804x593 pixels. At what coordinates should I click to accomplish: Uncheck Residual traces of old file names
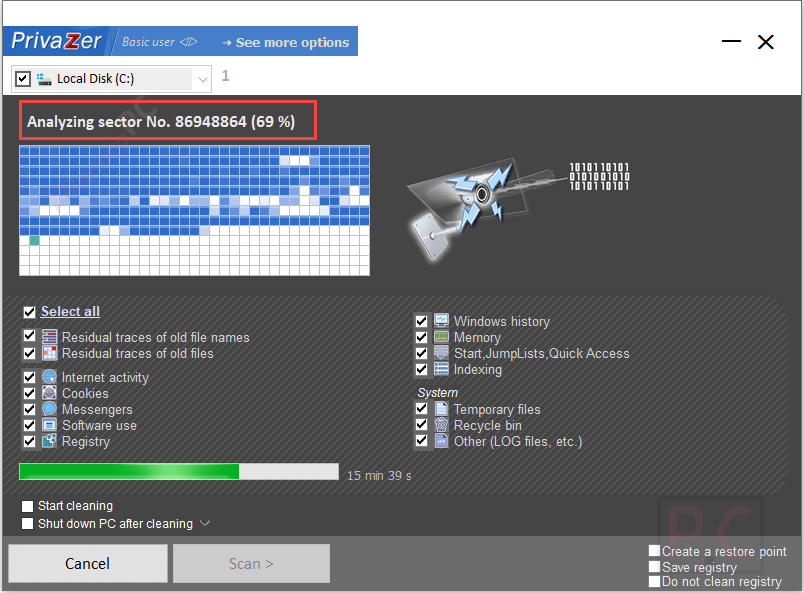point(29,337)
